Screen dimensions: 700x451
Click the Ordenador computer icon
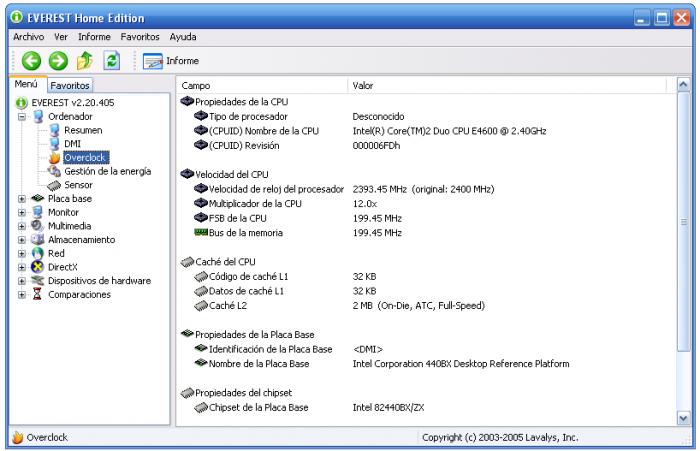pyautogui.click(x=38, y=117)
